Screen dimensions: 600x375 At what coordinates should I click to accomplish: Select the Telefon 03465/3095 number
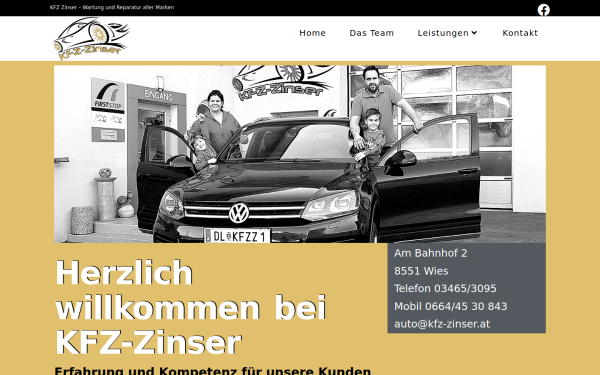click(445, 288)
